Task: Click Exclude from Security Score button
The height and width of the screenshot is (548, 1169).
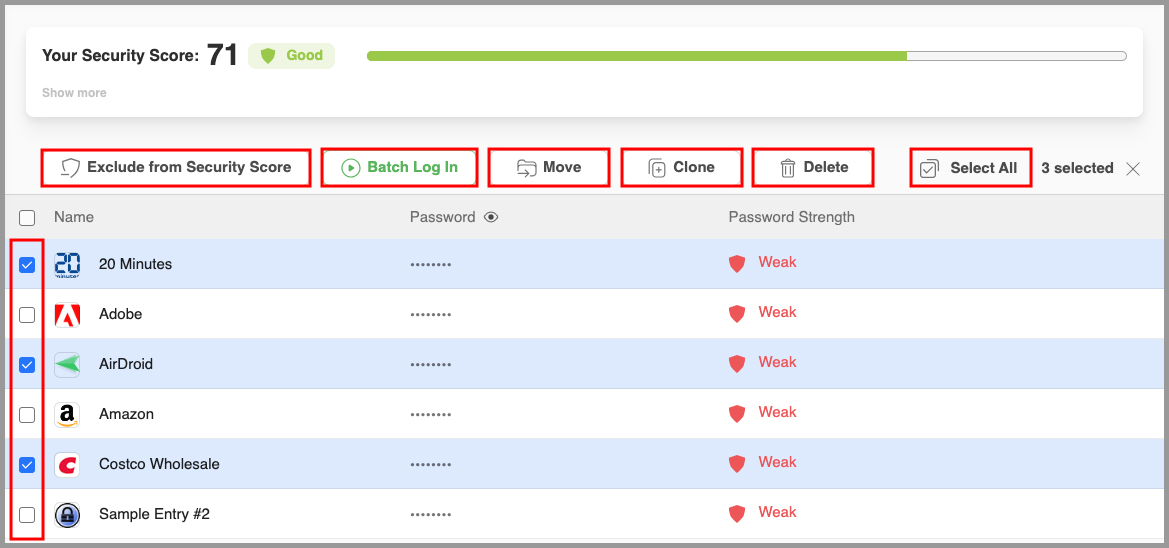Action: (176, 168)
